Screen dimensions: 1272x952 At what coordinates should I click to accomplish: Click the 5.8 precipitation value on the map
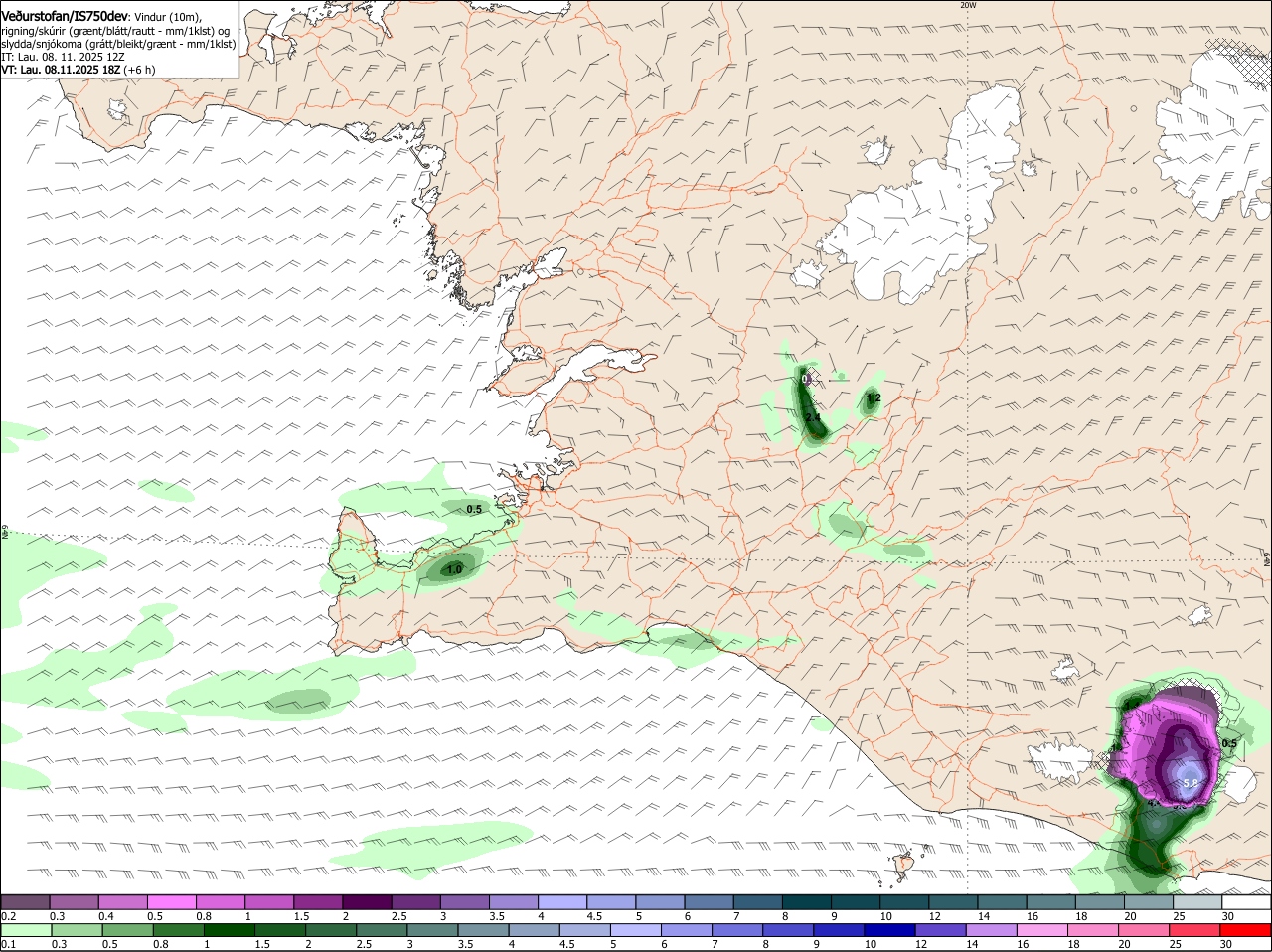point(1192,783)
